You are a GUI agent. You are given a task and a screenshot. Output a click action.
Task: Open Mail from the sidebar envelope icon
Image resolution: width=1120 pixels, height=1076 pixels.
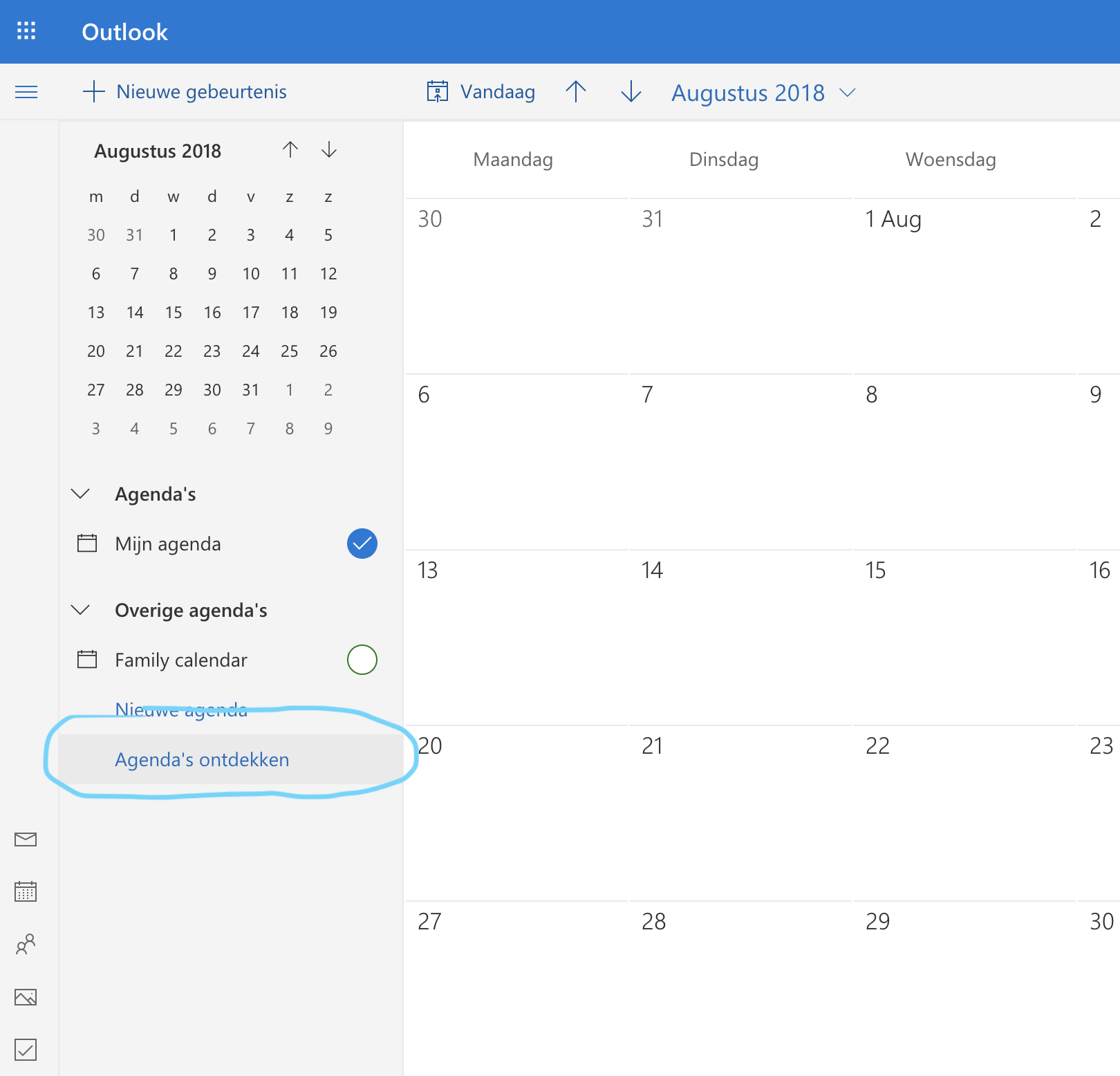(x=26, y=840)
